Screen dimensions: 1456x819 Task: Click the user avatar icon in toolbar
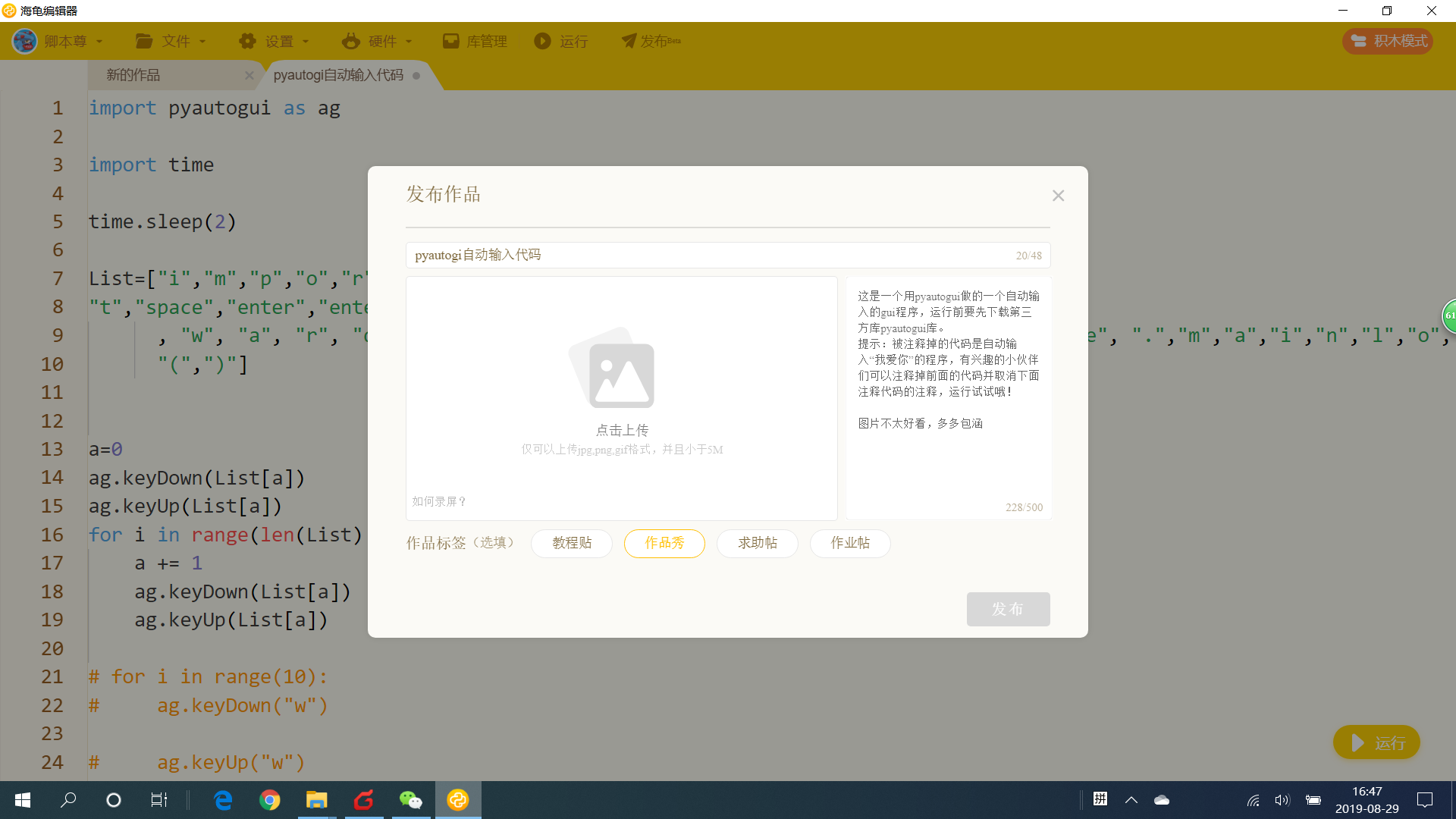click(x=25, y=41)
